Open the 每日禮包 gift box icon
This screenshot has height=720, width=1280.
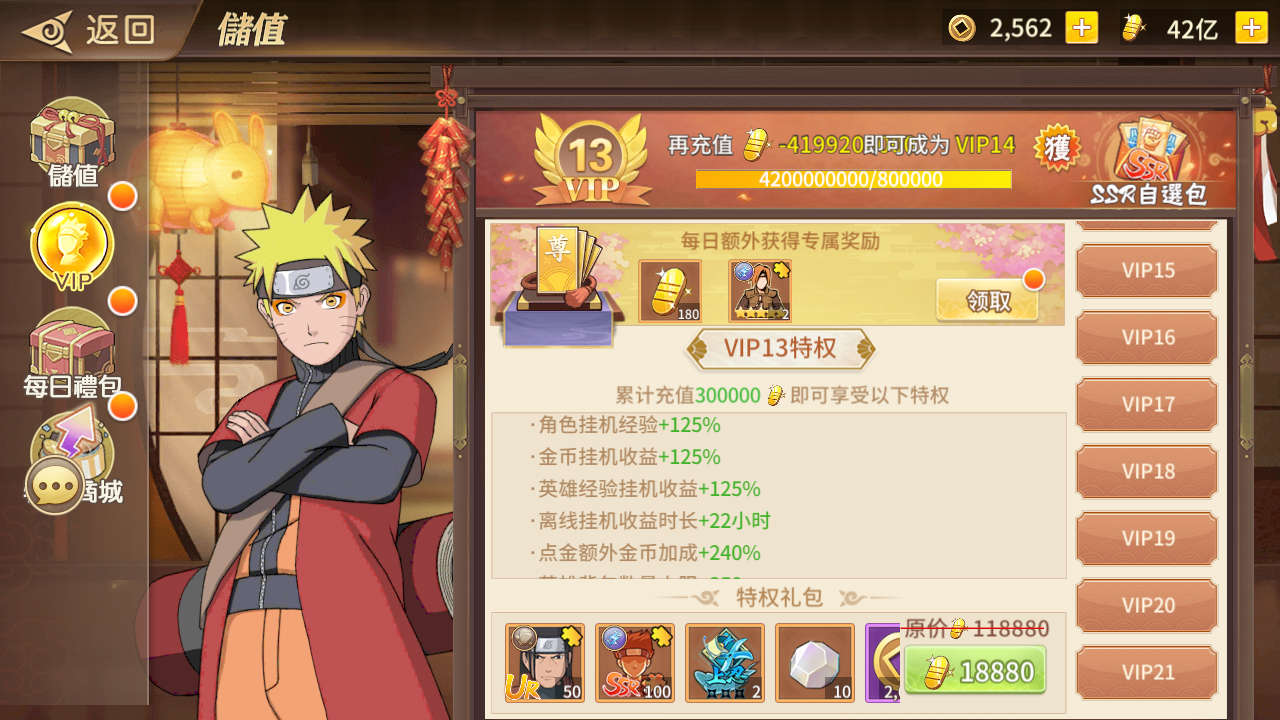pos(72,352)
